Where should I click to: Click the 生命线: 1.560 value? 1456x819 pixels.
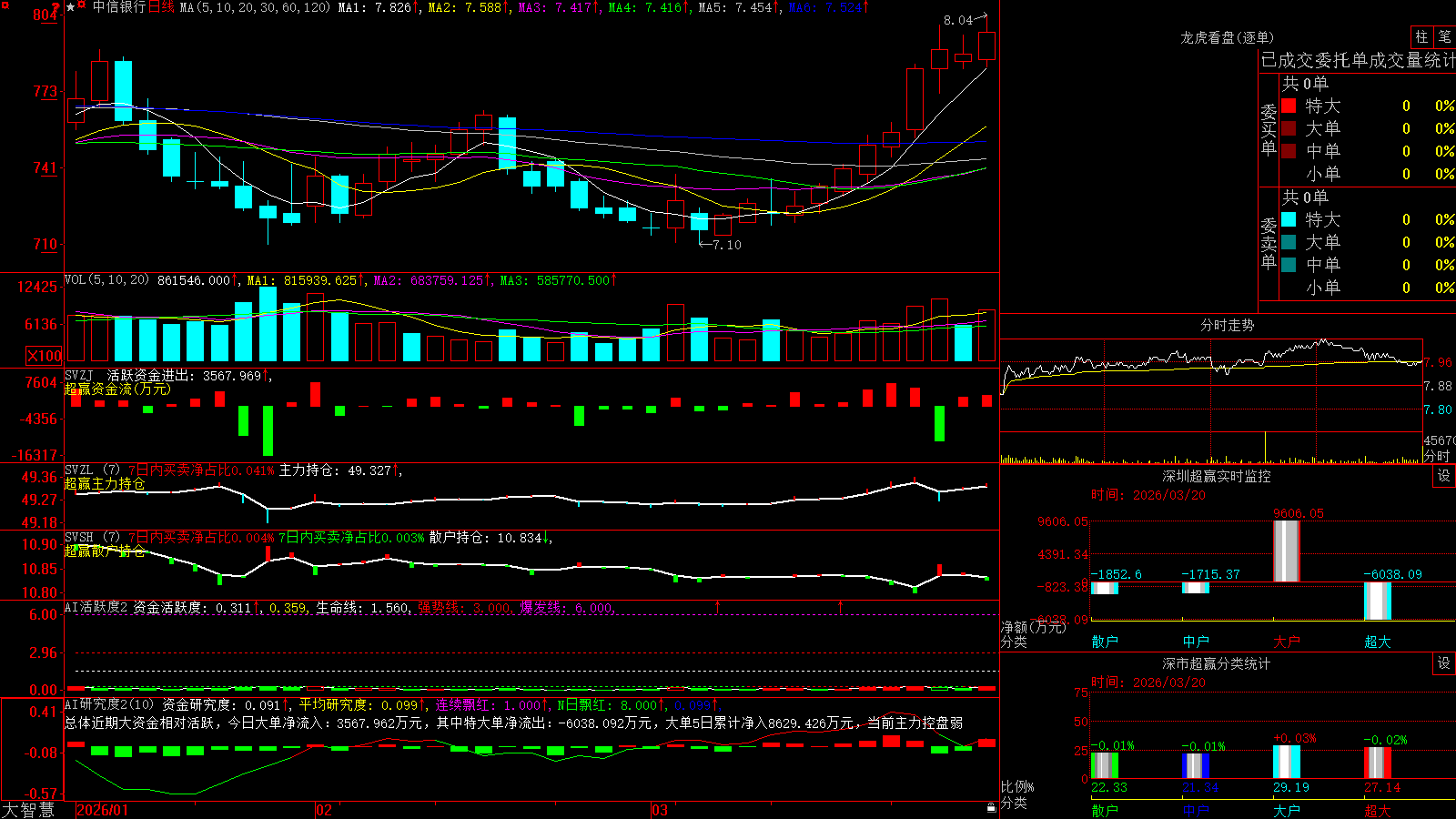[362, 608]
